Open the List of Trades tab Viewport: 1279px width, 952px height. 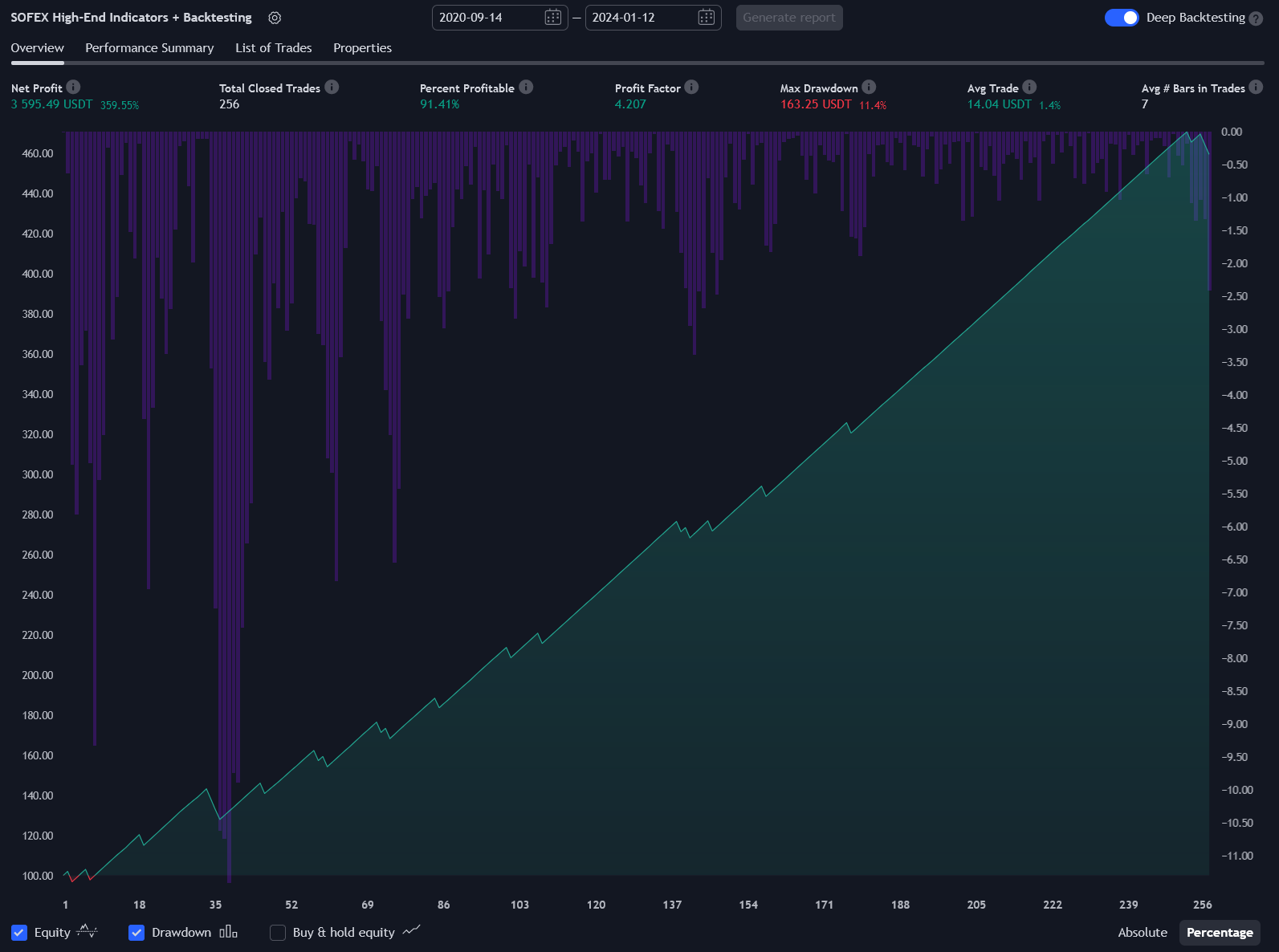click(273, 48)
